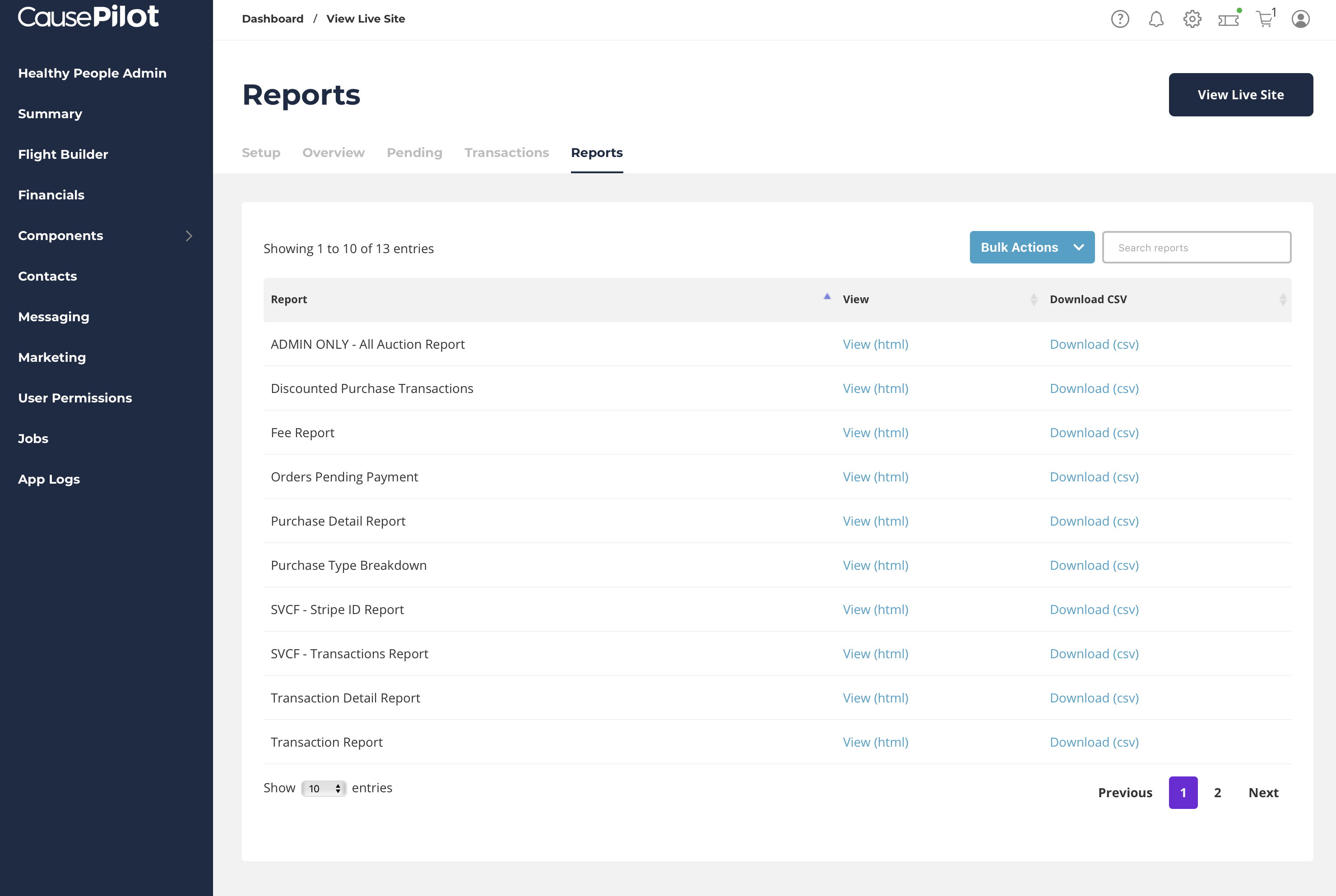Open the Show entries count selector
This screenshot has height=896, width=1336.
(324, 789)
